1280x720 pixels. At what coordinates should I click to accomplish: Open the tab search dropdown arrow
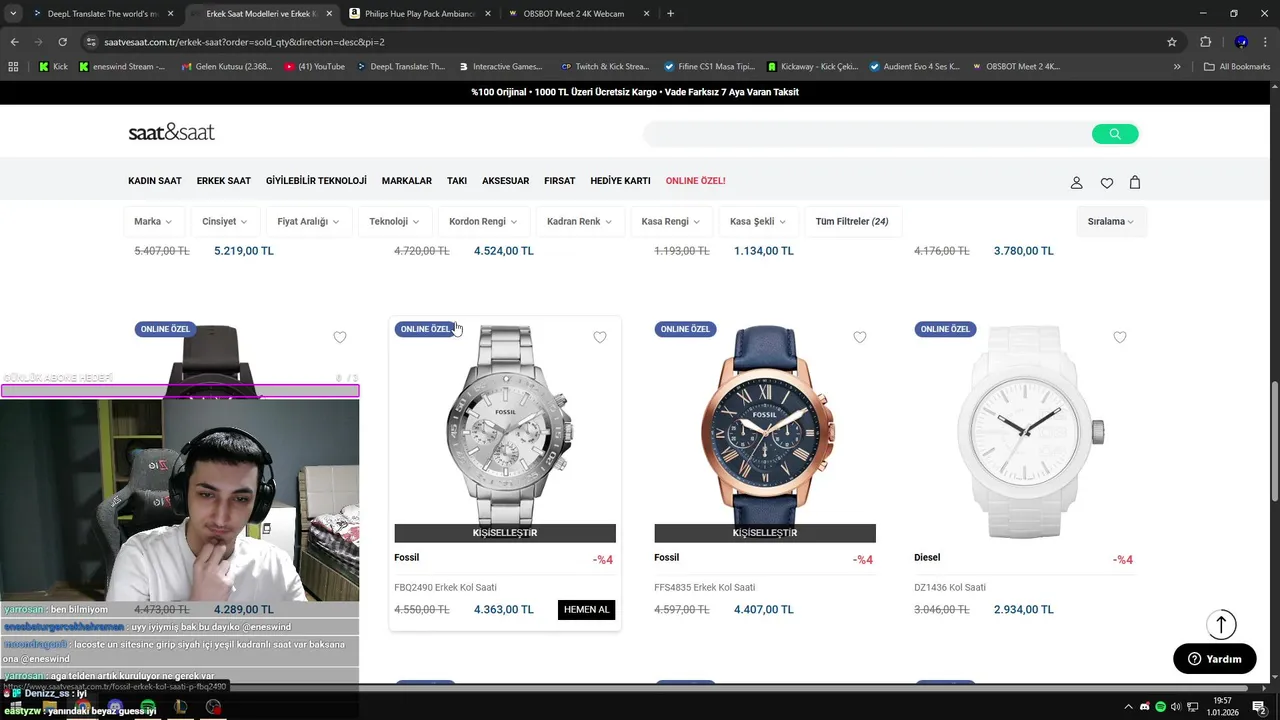(13, 14)
